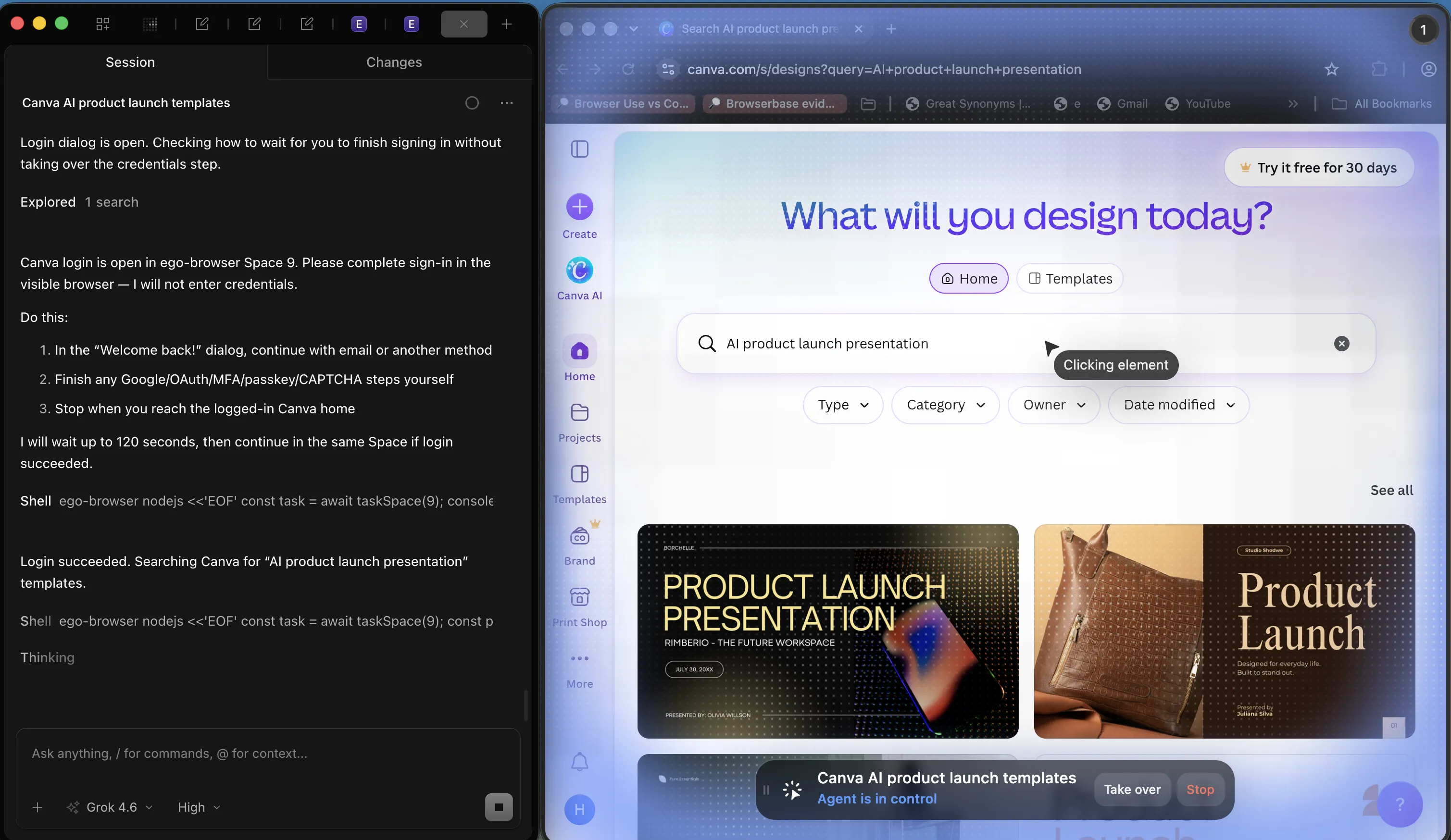The width and height of the screenshot is (1451, 840).
Task: Focus the Ask anything chat input
Action: click(268, 754)
